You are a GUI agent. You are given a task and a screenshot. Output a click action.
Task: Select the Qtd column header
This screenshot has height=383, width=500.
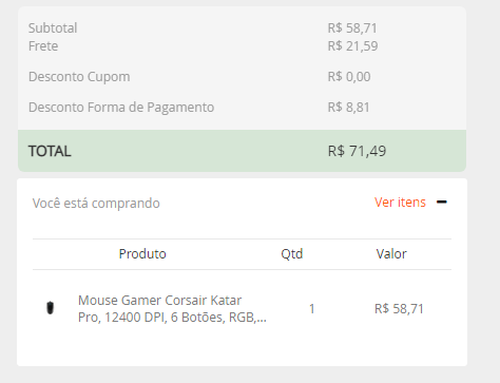point(292,254)
